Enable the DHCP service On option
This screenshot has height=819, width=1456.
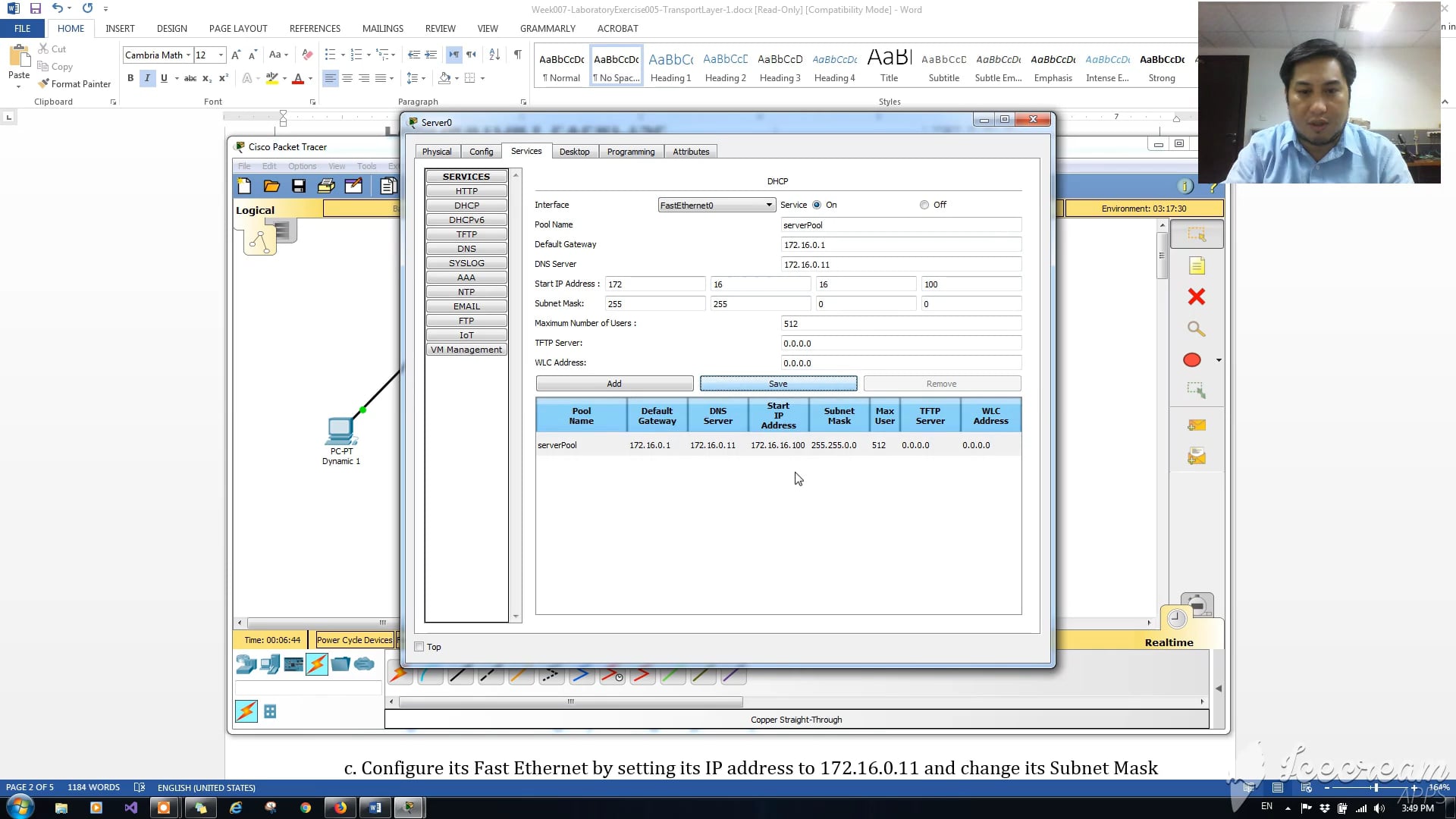click(x=817, y=204)
